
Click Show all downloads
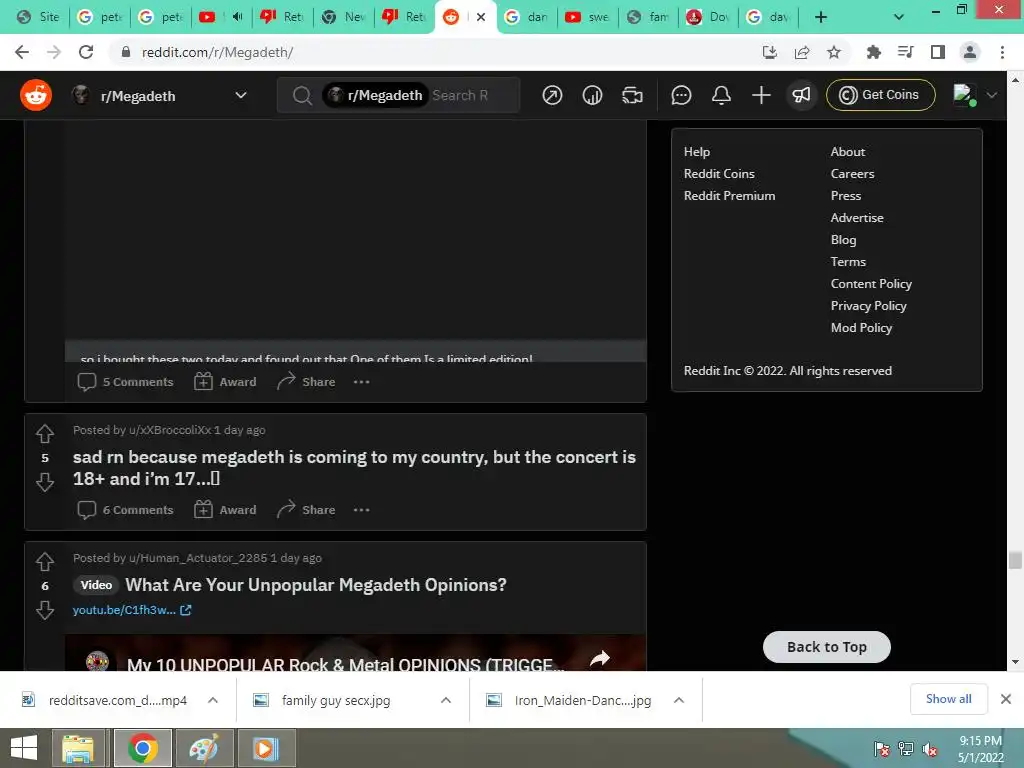point(948,699)
